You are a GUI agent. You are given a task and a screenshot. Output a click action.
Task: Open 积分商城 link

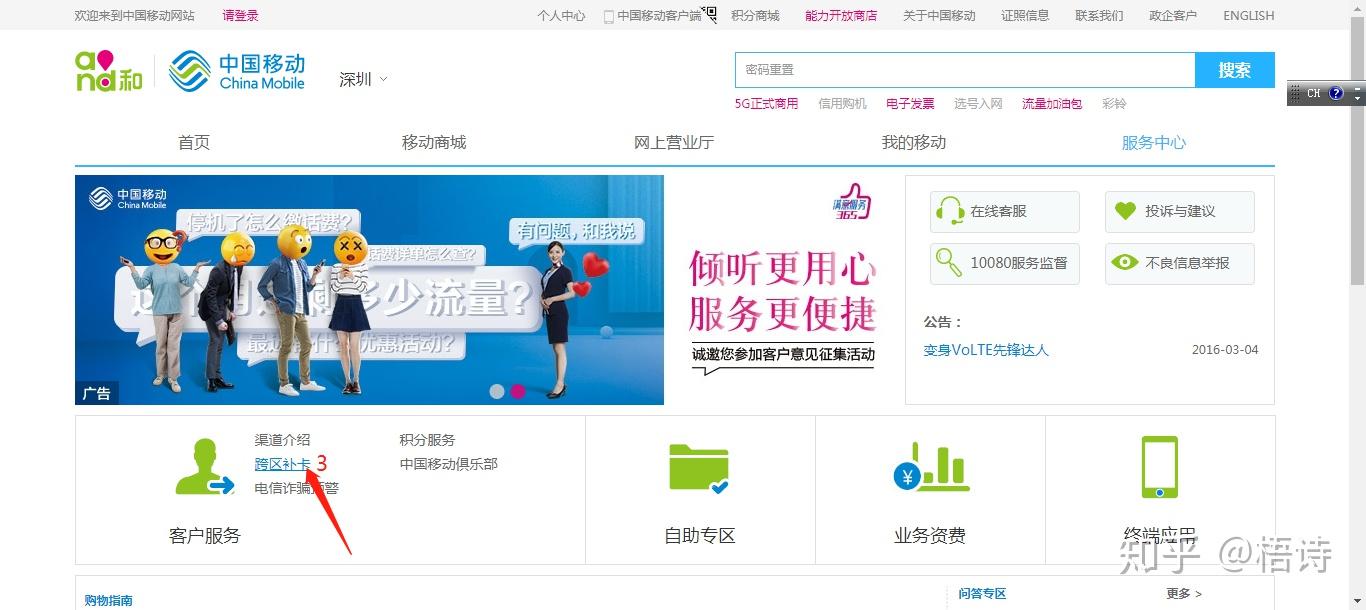755,15
